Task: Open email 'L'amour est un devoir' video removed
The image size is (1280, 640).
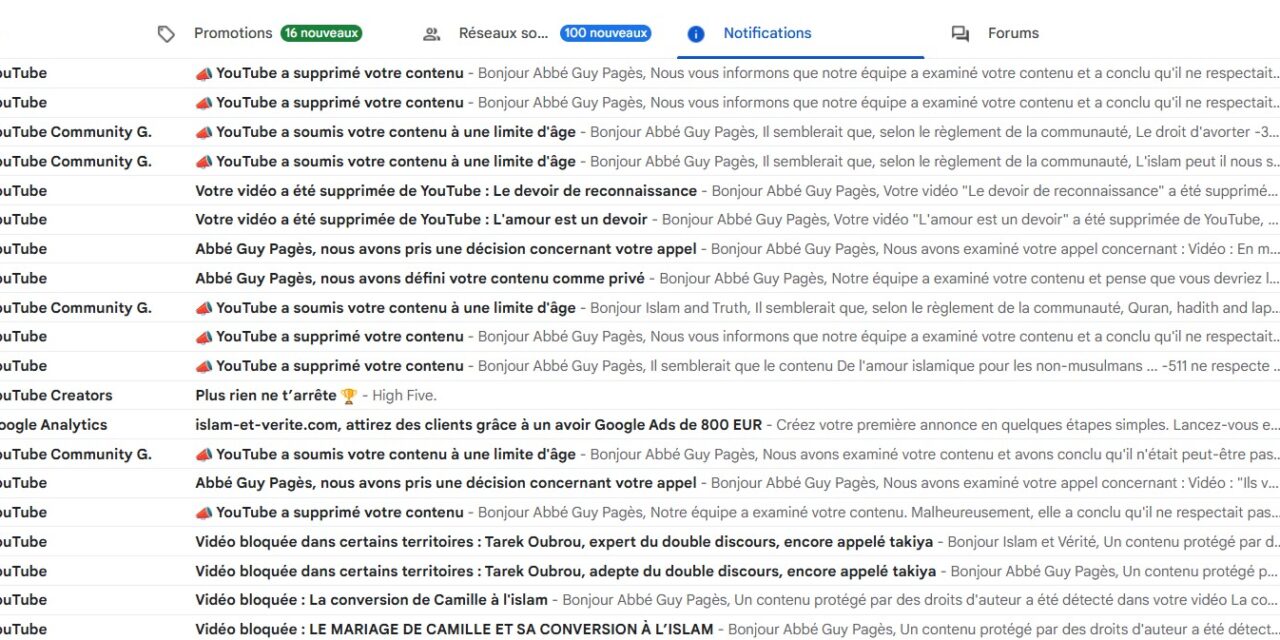Action: point(640,220)
